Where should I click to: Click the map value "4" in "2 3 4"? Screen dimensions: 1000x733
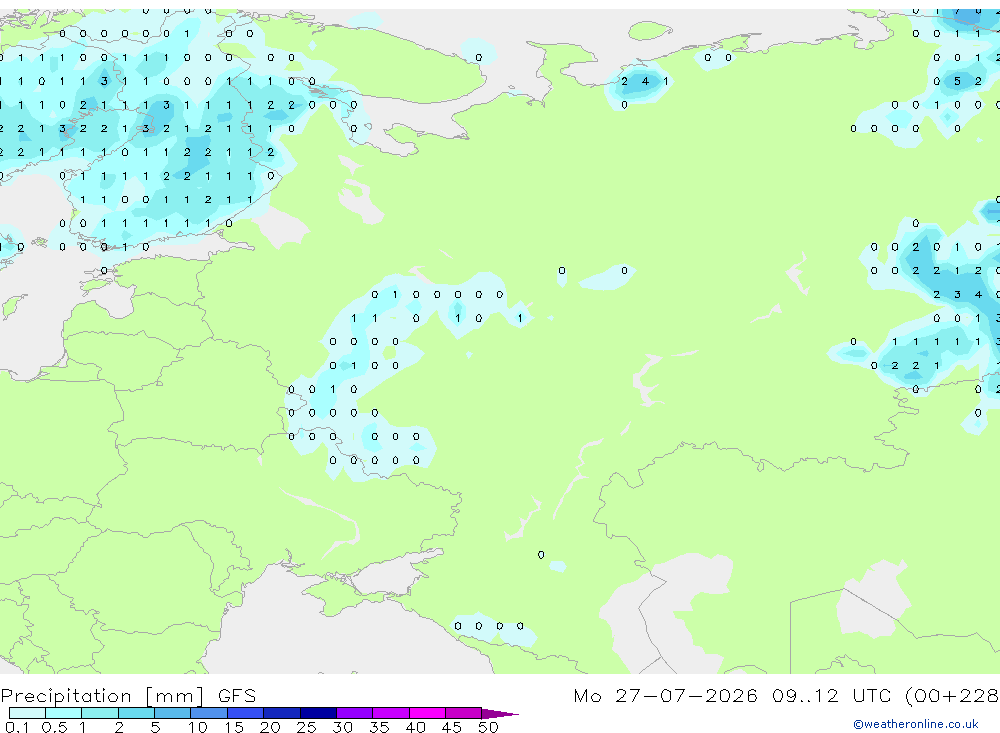coord(978,294)
